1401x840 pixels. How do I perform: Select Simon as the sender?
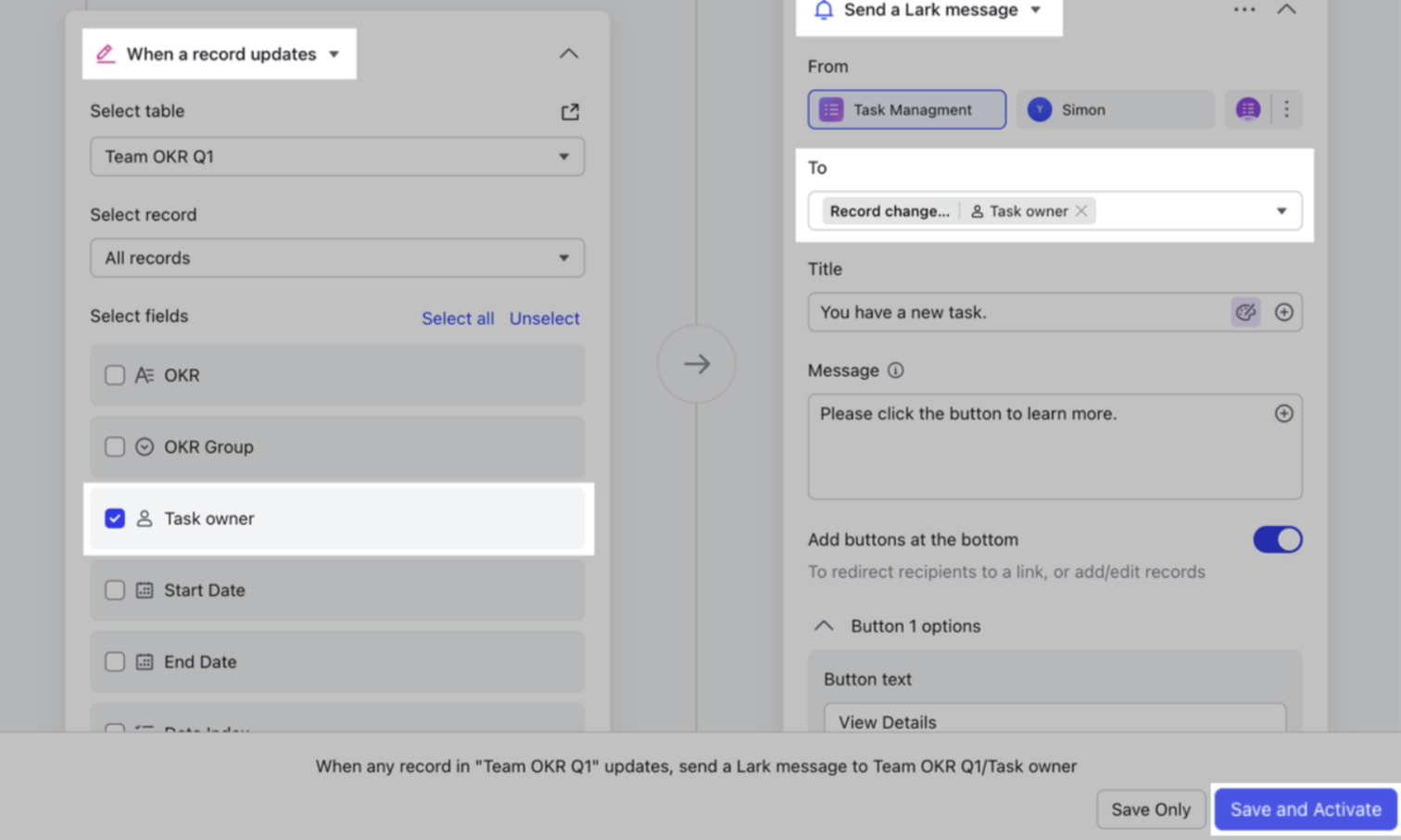tap(1115, 109)
